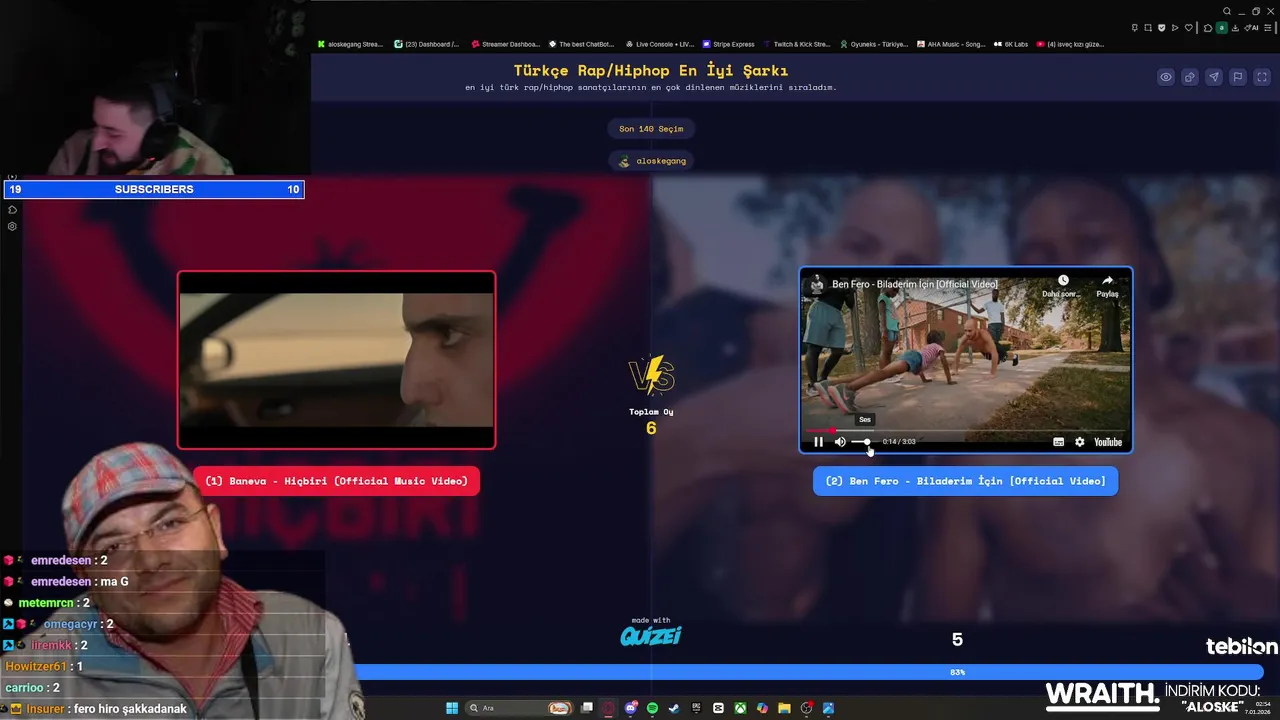Open the Oyuneks bookmark
1280x720 pixels.
click(874, 44)
